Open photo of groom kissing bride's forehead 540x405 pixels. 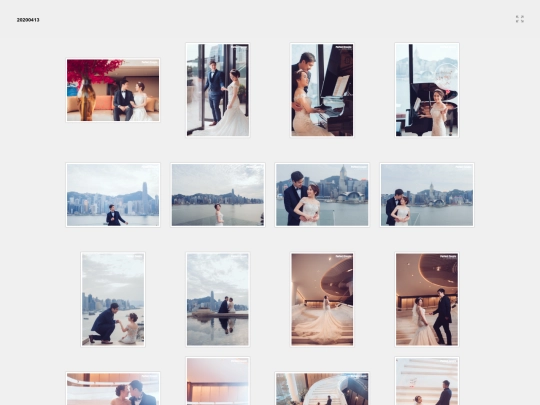427,195
